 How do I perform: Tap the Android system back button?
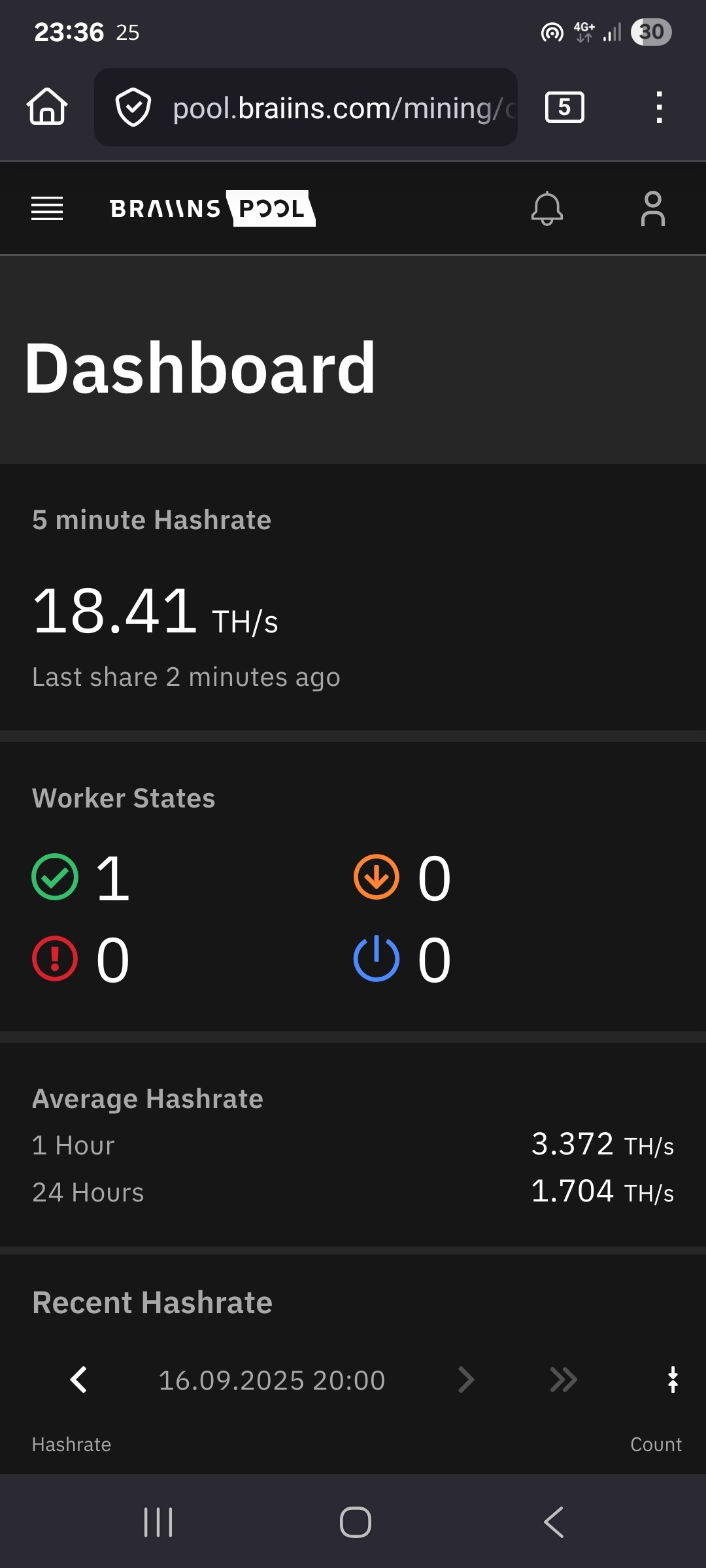click(554, 1522)
